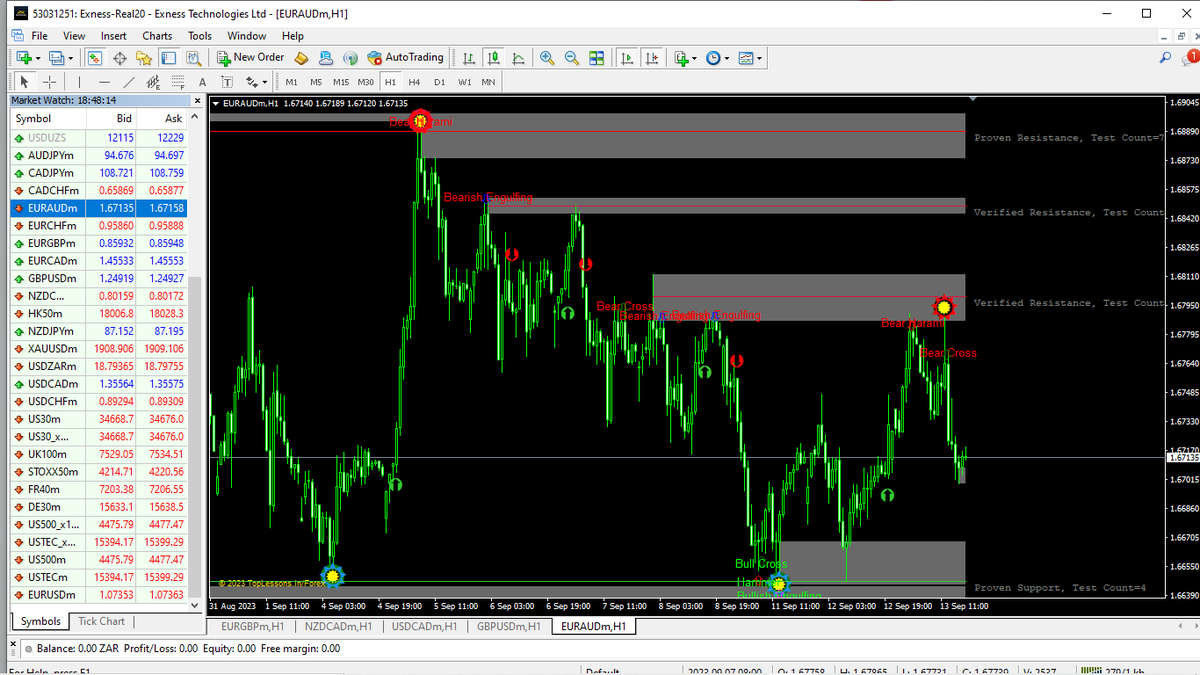
Task: Switch timeframe to MN
Action: [488, 82]
